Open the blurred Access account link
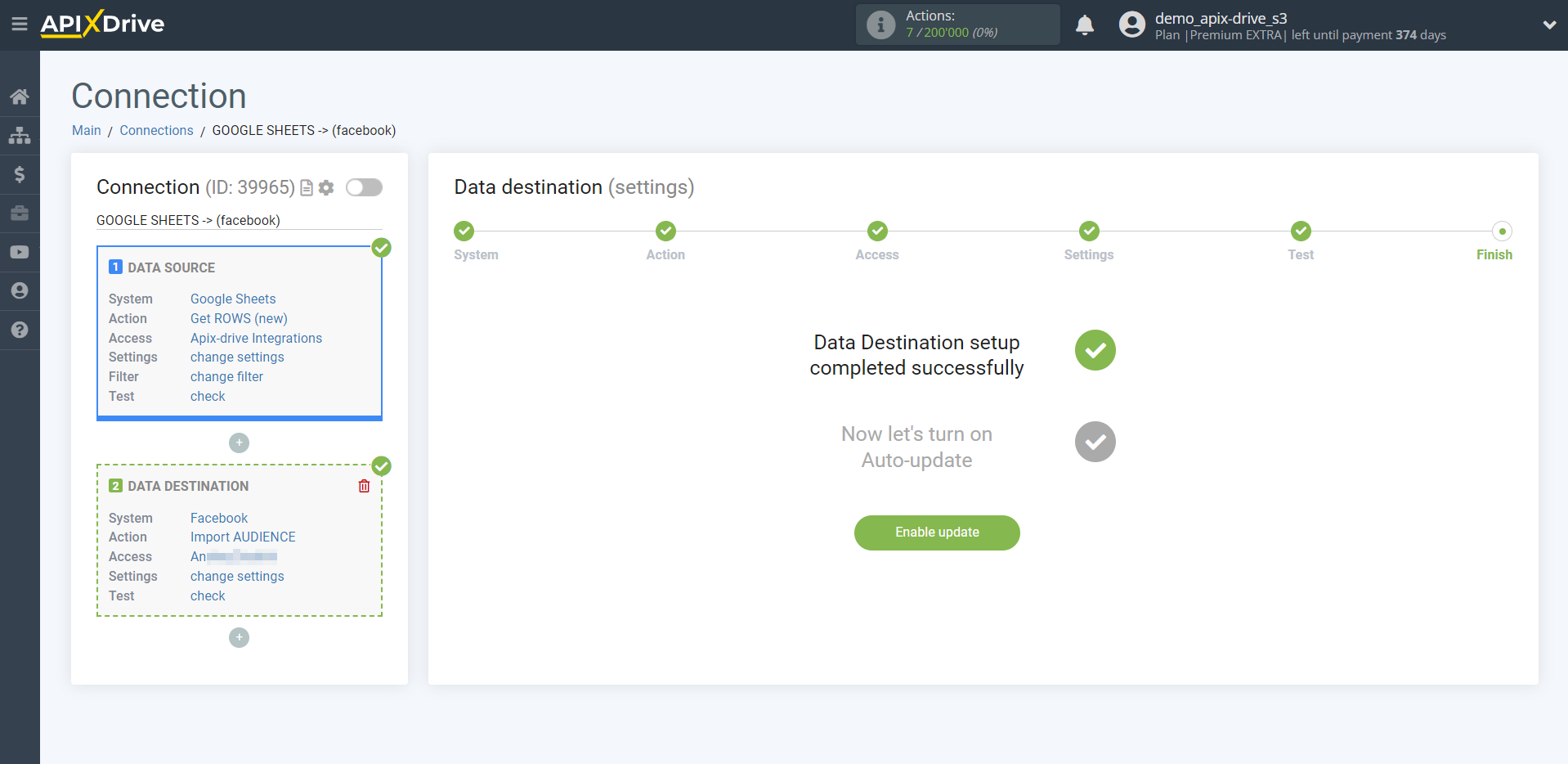 coord(234,556)
